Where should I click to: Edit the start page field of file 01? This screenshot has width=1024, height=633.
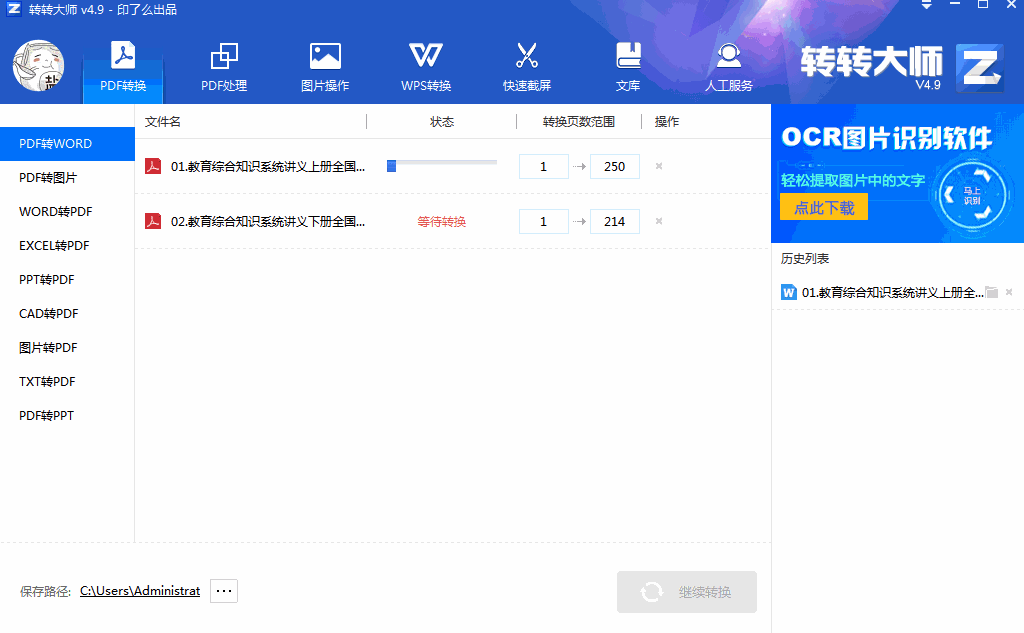(543, 167)
